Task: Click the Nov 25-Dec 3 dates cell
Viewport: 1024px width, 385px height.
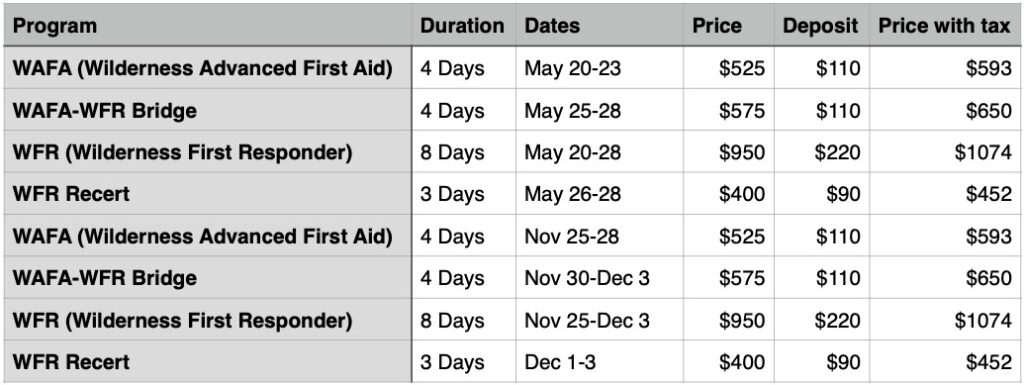Action: 599,319
